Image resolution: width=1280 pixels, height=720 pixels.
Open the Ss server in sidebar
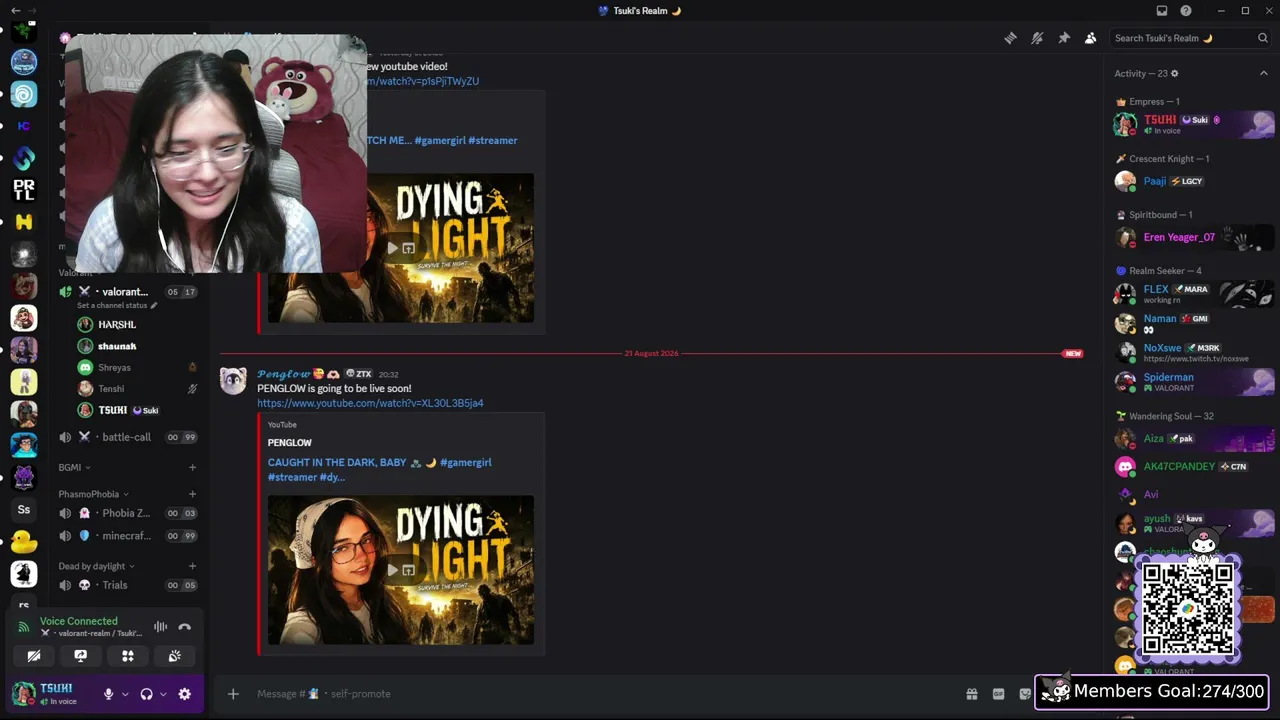(x=24, y=510)
